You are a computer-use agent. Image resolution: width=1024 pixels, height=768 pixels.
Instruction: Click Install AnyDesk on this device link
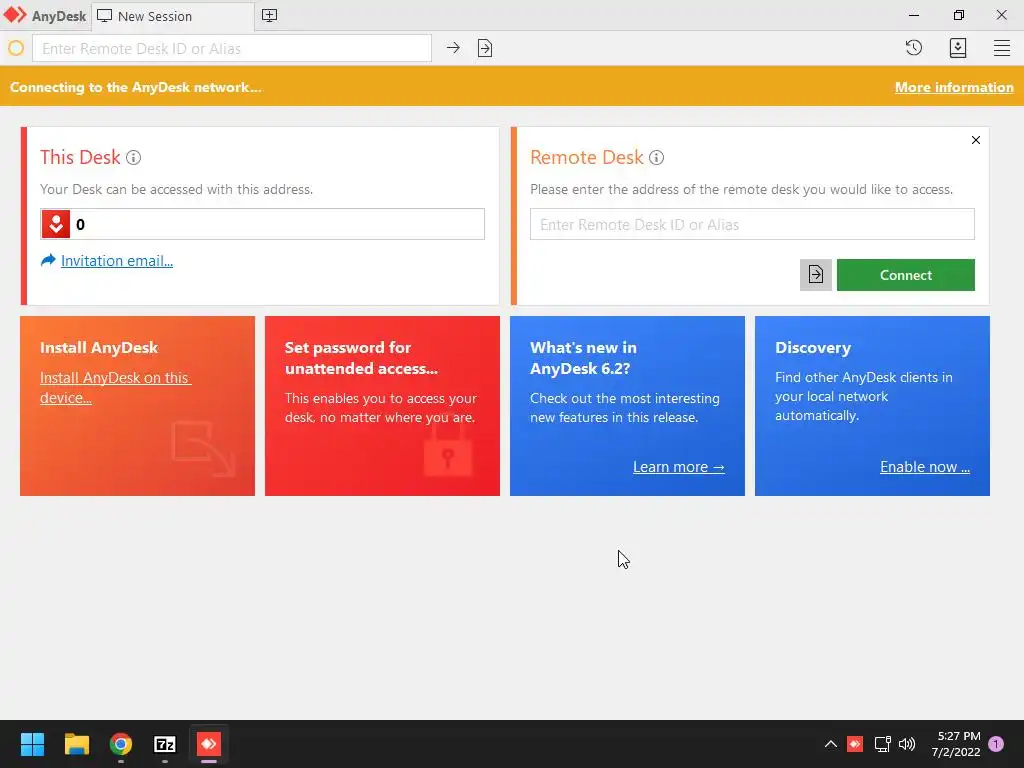[114, 387]
